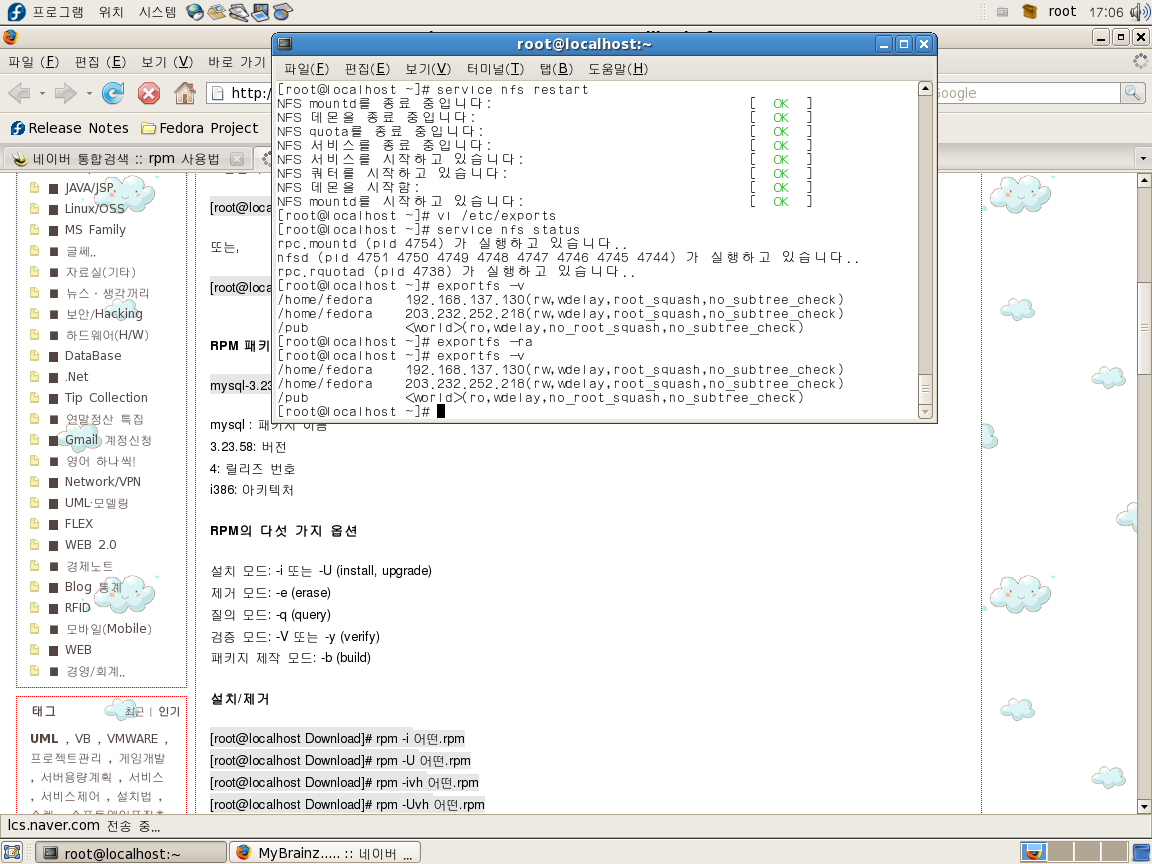Click the Google search input field
Viewport: 1152px width, 864px height.
click(1025, 93)
